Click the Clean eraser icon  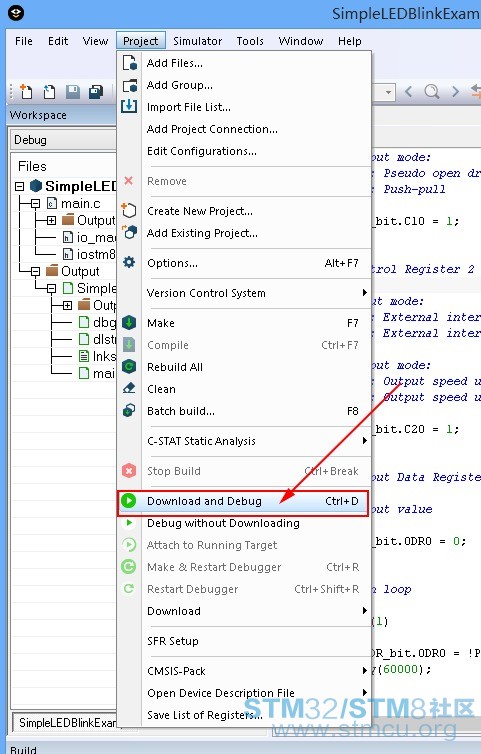129,389
